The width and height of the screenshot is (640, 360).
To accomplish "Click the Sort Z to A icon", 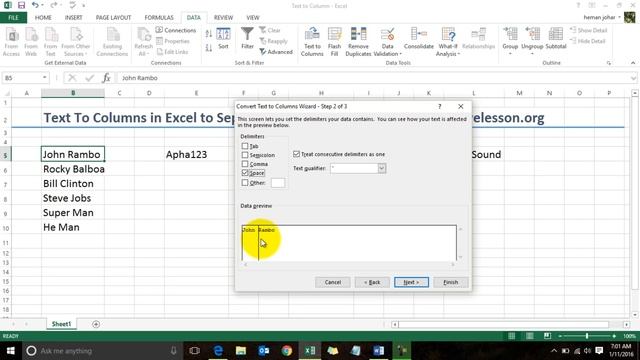I will pos(209,48).
